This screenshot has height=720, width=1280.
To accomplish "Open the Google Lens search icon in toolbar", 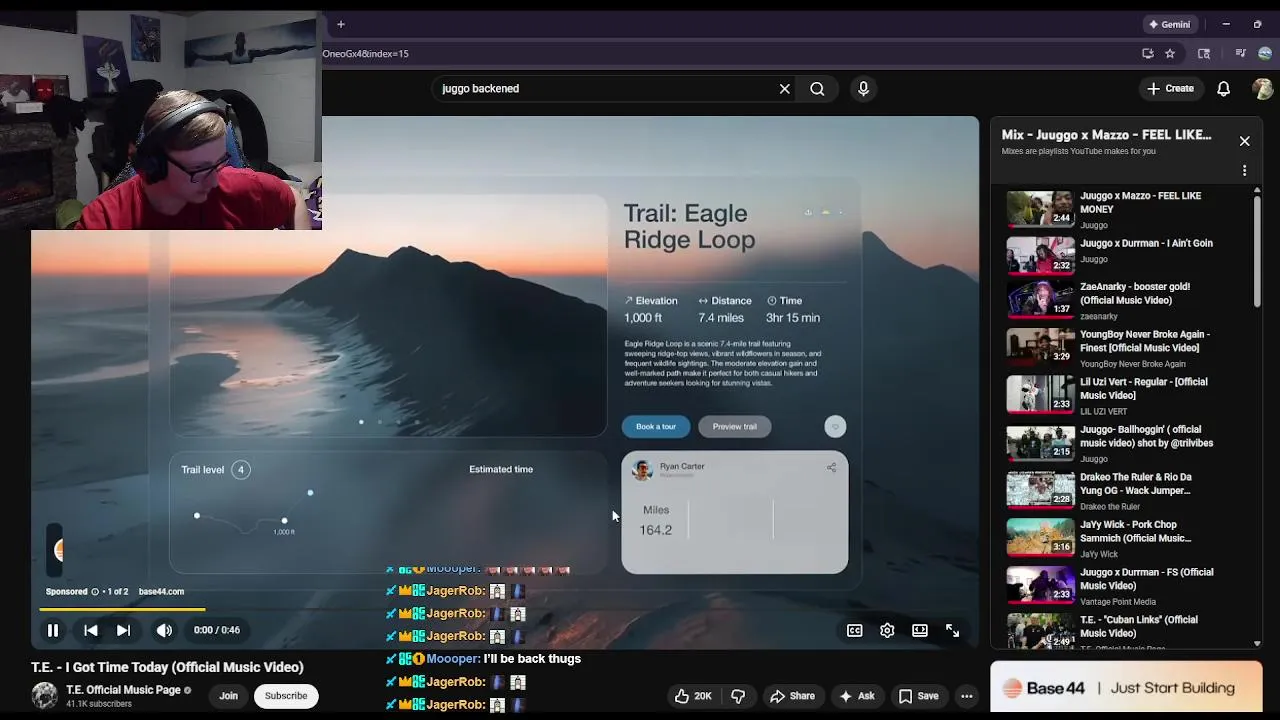I will coord(1204,53).
